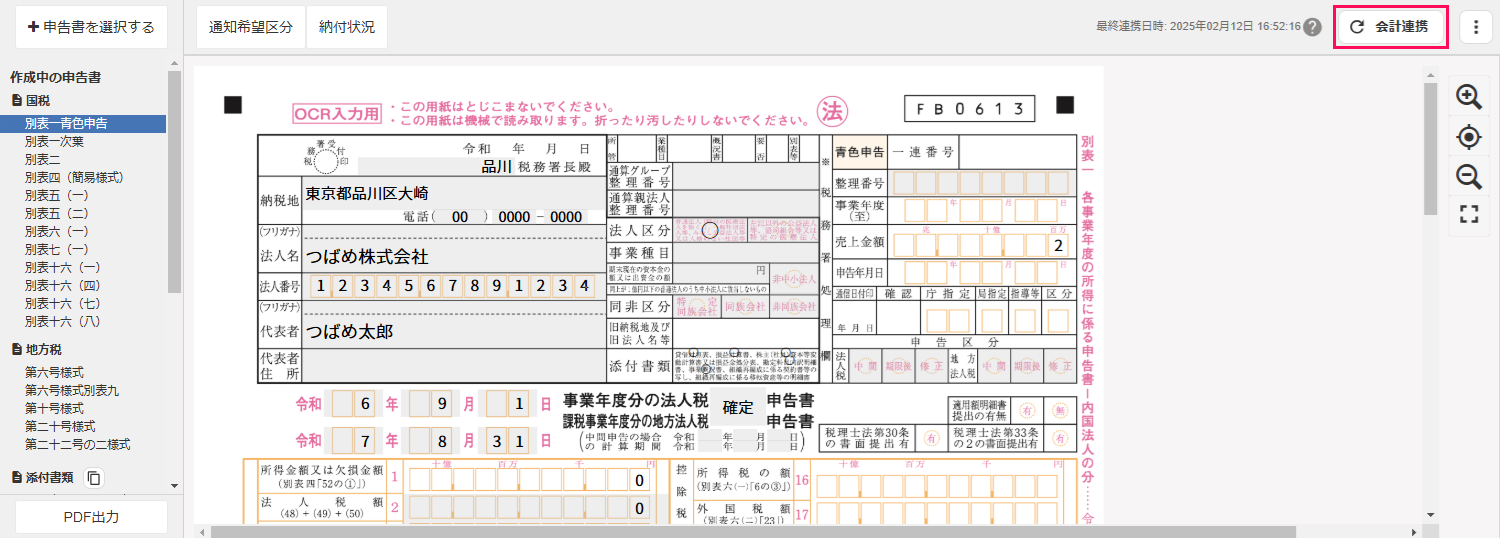This screenshot has width=1500, height=538.
Task: Select 第六号様式別表九 in sidebar
Action: (x=72, y=390)
